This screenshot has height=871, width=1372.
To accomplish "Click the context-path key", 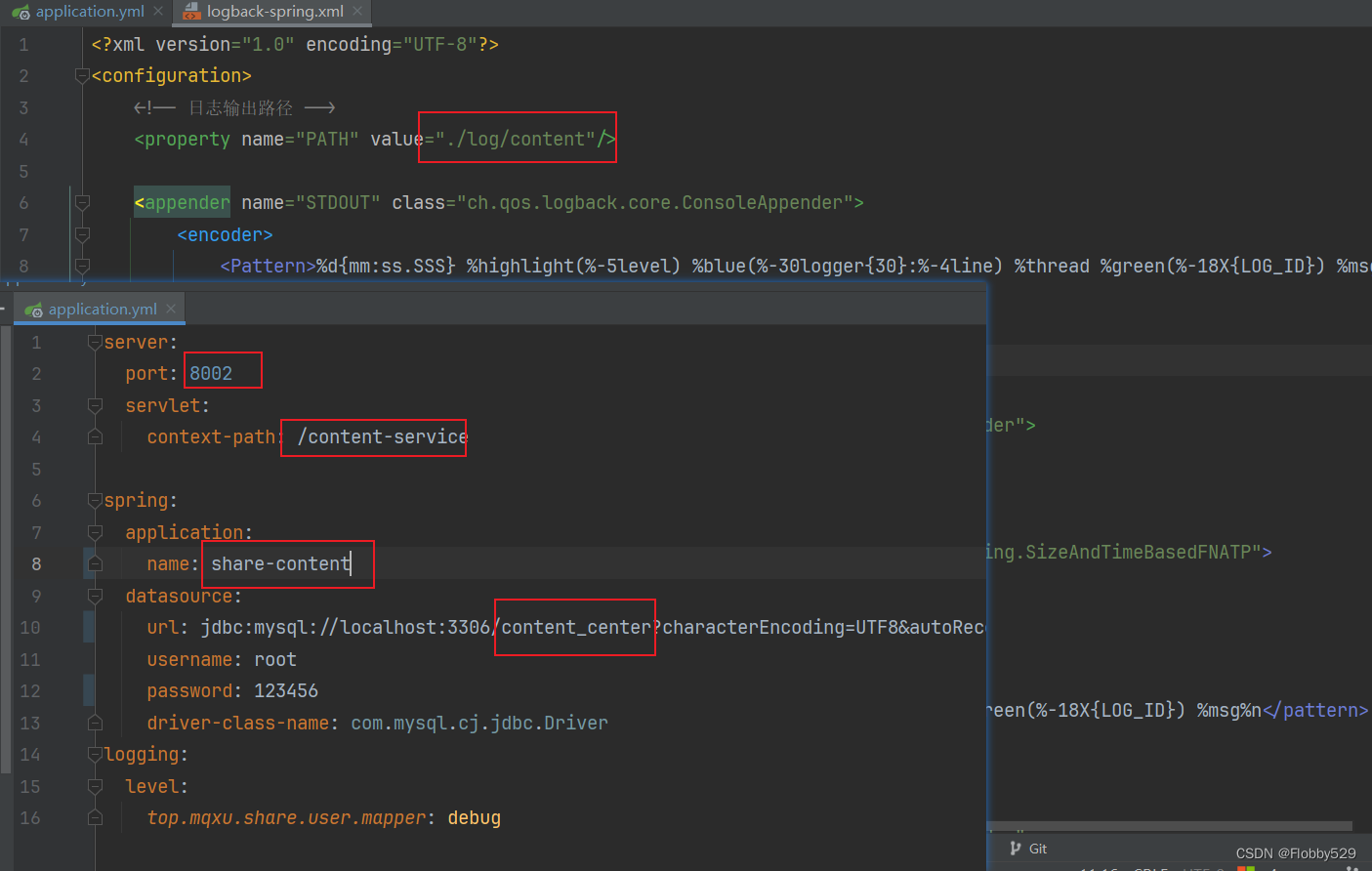I will 212,437.
